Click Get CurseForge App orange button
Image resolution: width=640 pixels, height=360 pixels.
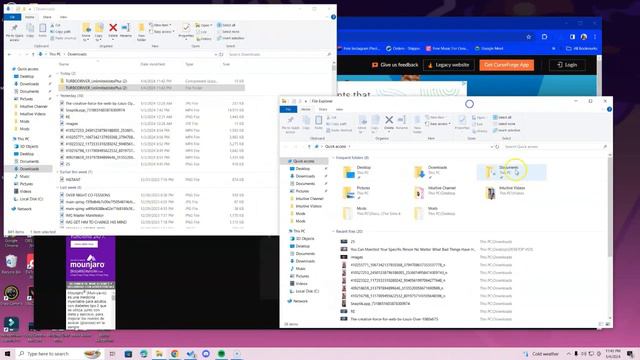tap(507, 65)
